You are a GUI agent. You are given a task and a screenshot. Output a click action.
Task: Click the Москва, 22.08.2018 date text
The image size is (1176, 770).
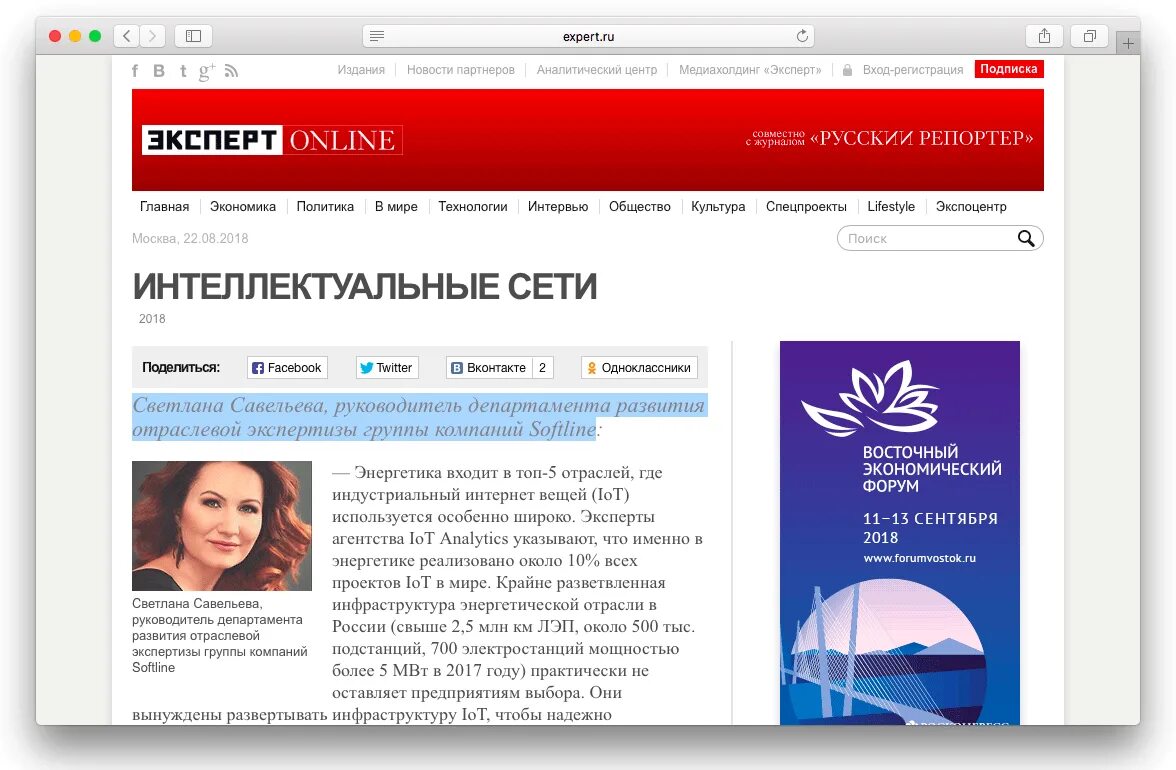click(190, 238)
